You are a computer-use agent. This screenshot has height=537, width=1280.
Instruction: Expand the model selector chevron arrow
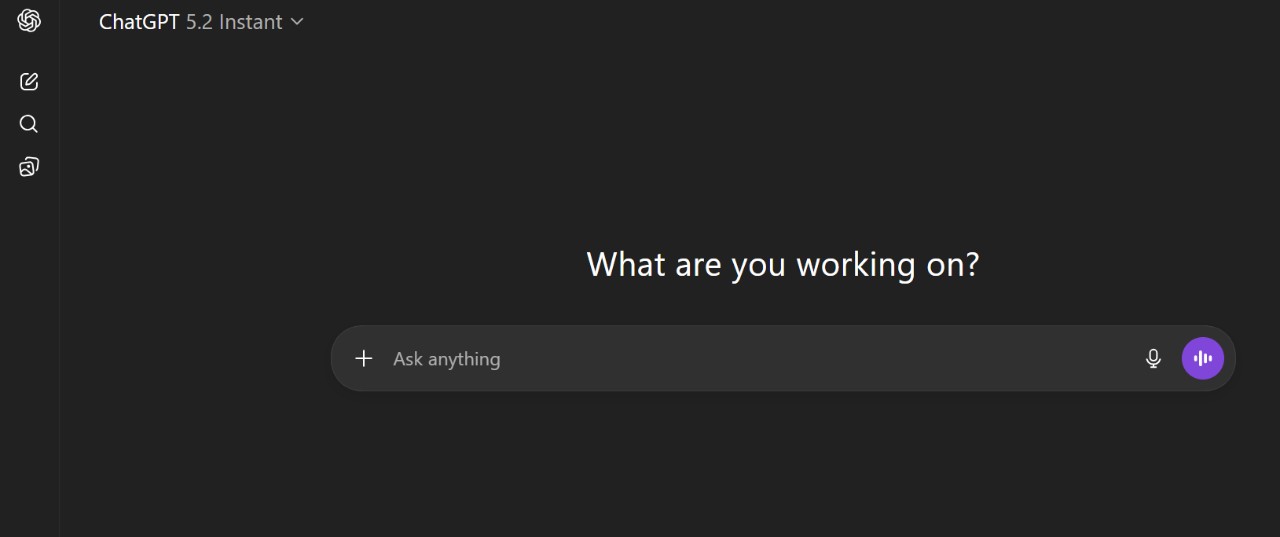[296, 22]
